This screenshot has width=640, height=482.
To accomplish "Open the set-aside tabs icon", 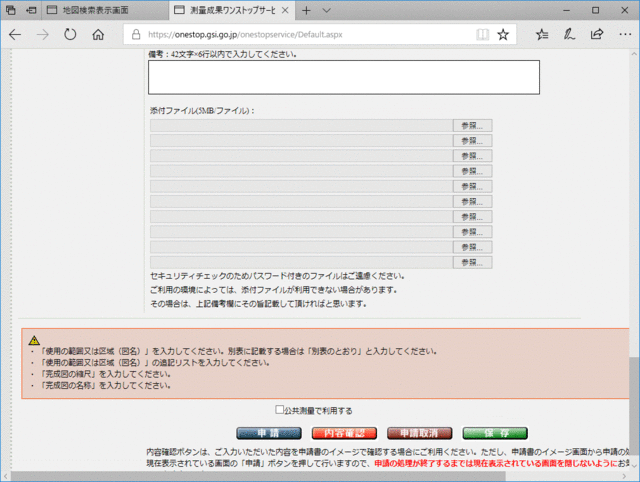I will 11,10.
